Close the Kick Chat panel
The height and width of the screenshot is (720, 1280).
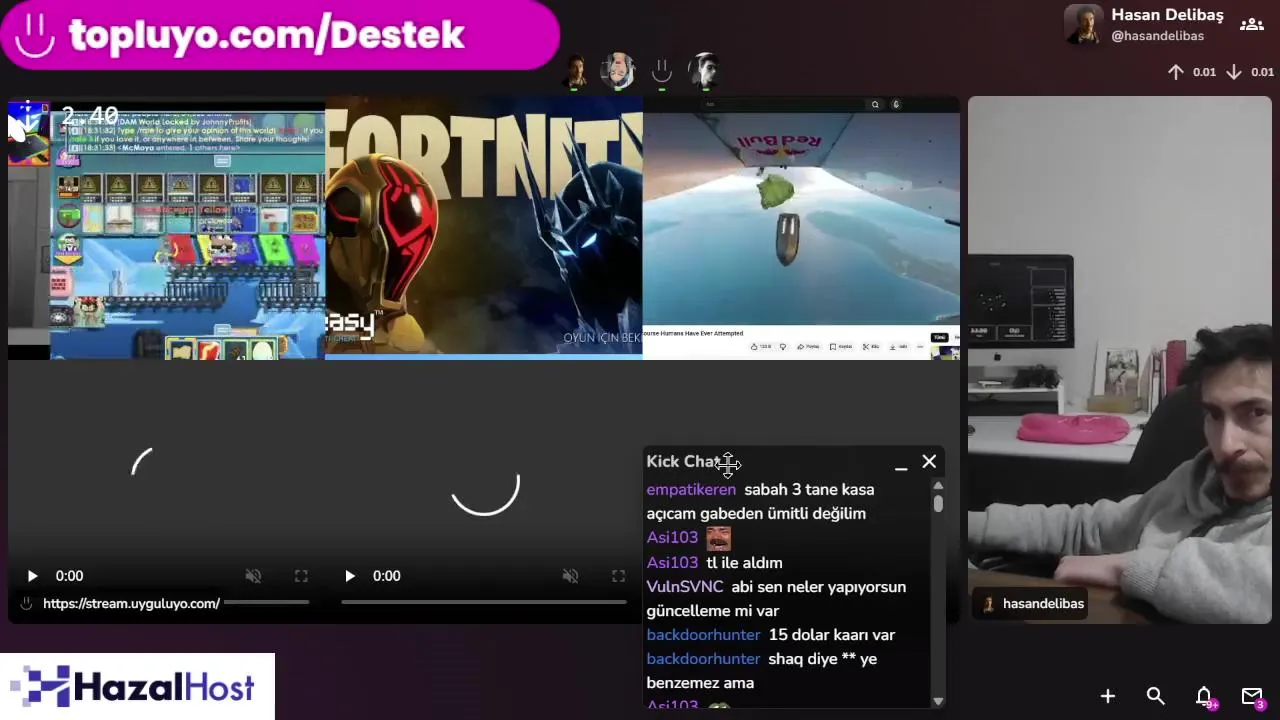pos(929,462)
